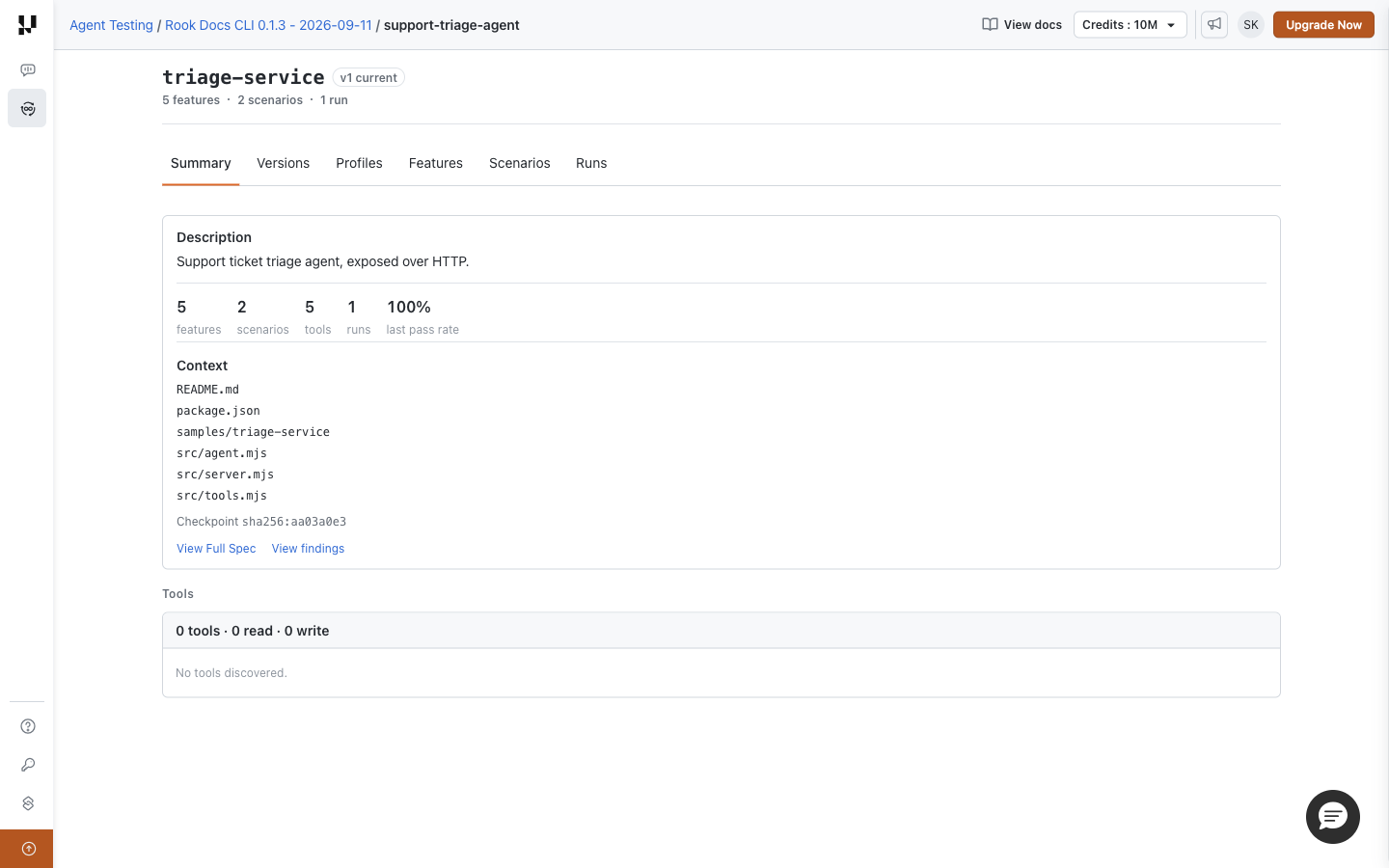The image size is (1389, 868).
Task: Open the help question-mark icon
Action: click(28, 726)
